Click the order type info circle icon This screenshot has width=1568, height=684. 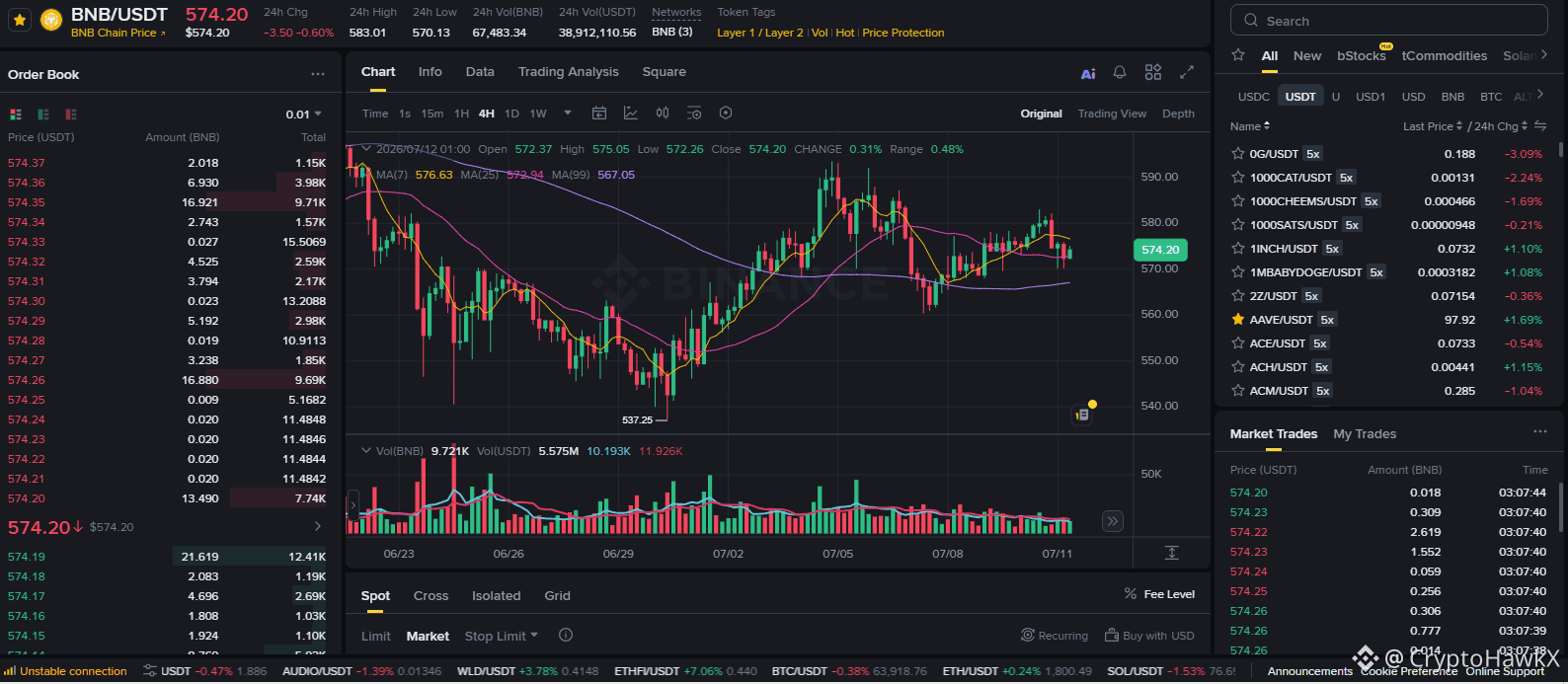click(x=566, y=636)
